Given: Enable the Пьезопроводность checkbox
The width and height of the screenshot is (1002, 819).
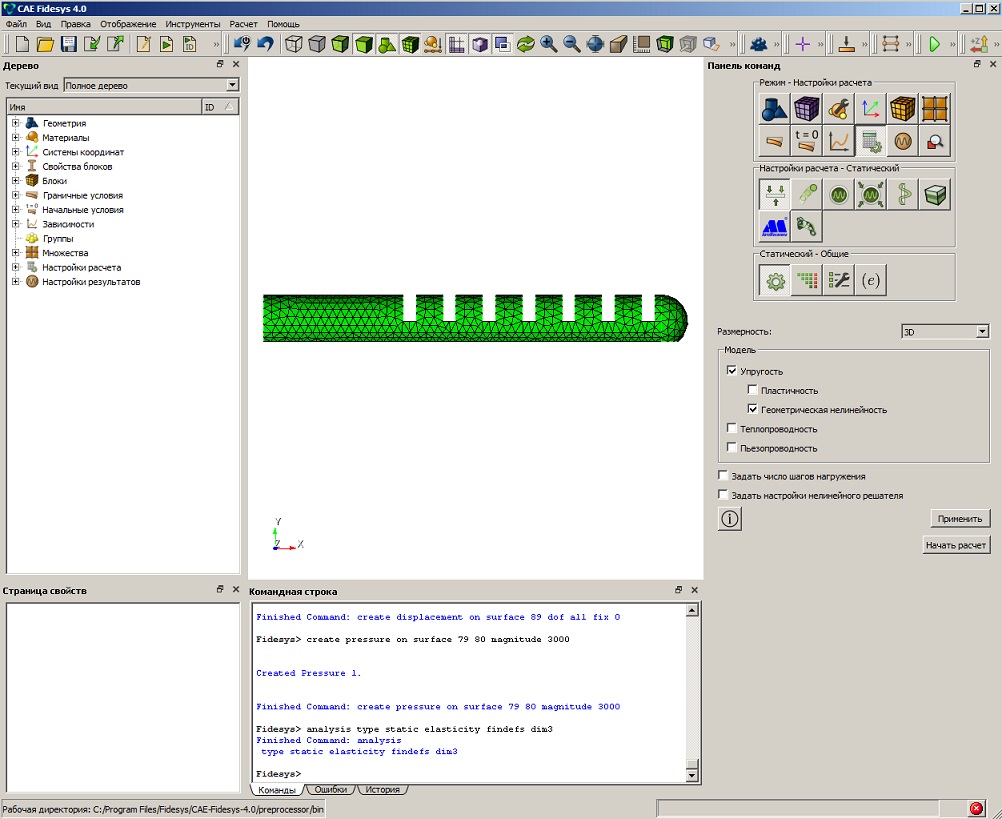Looking at the screenshot, I should click(732, 447).
